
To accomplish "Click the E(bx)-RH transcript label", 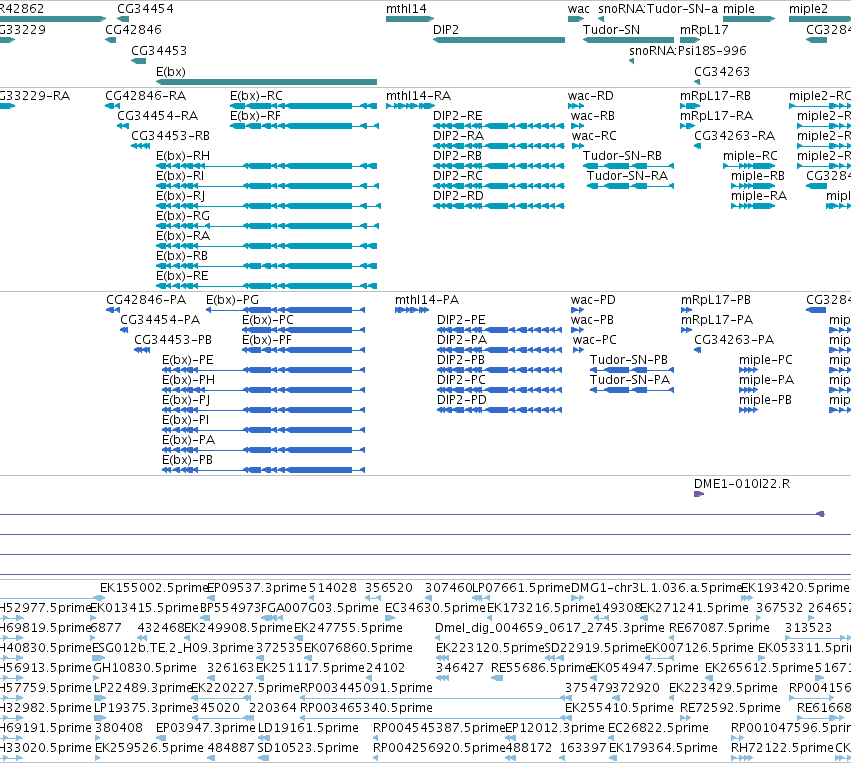I will (183, 156).
